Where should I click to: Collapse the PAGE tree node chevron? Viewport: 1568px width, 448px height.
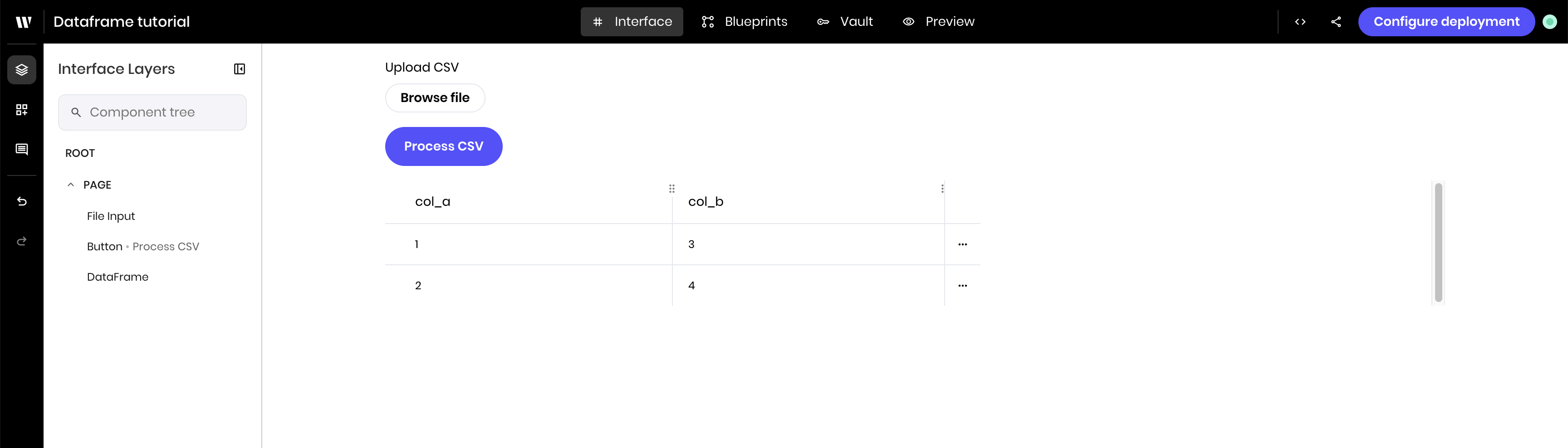click(71, 185)
